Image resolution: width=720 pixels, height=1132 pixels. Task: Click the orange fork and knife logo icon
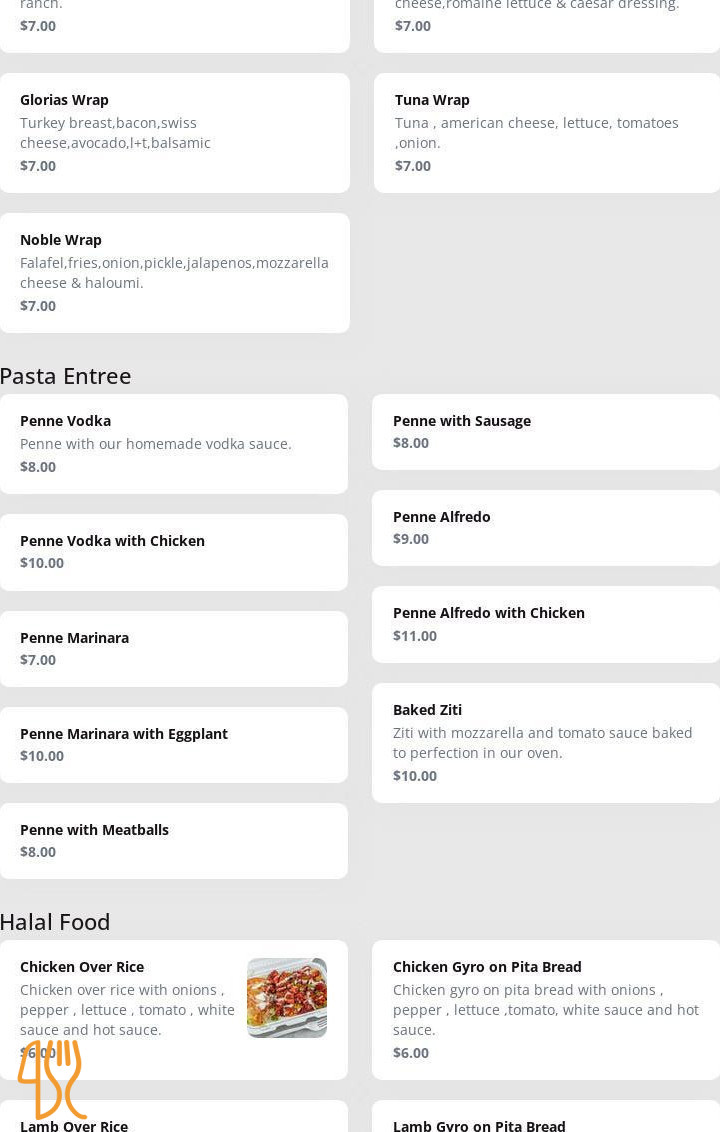52,1079
